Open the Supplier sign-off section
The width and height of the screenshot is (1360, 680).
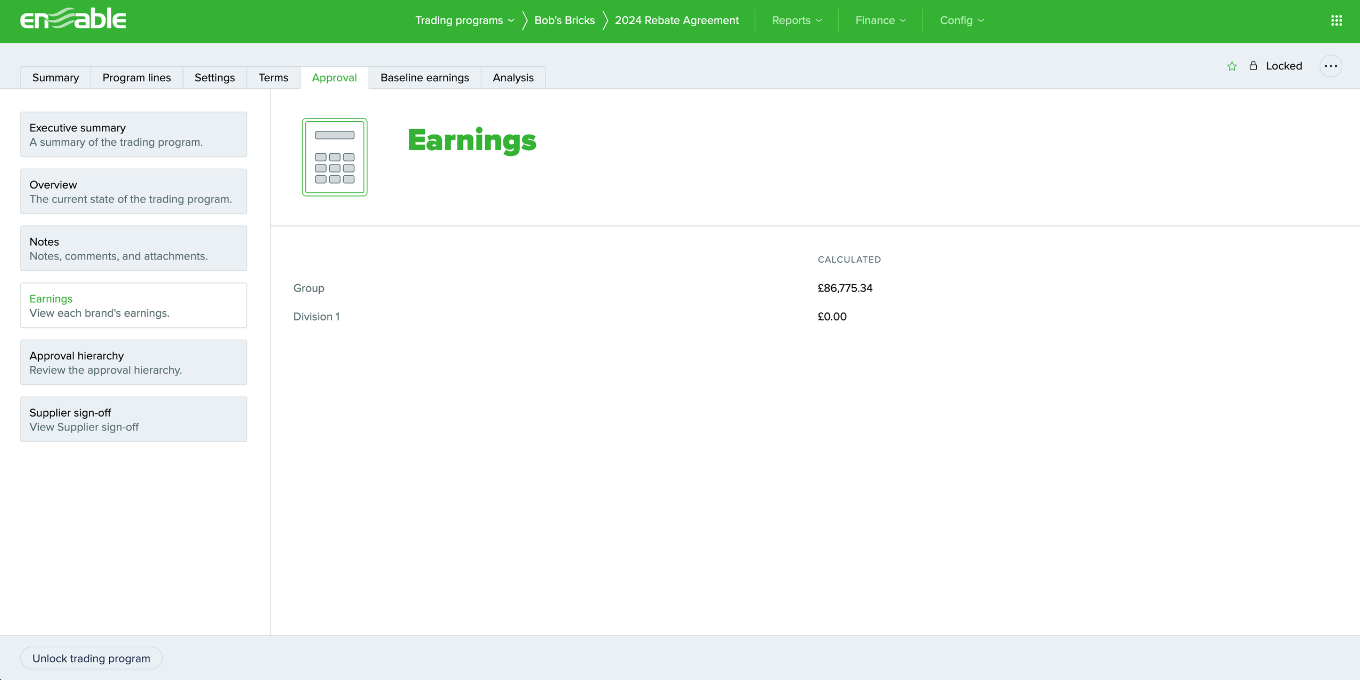point(133,418)
